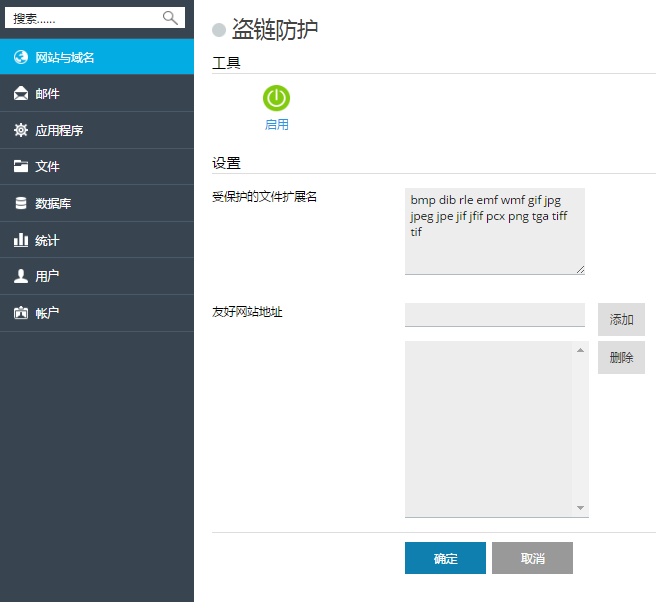Click the 添加 button
The width and height of the screenshot is (656, 602).
[621, 320]
